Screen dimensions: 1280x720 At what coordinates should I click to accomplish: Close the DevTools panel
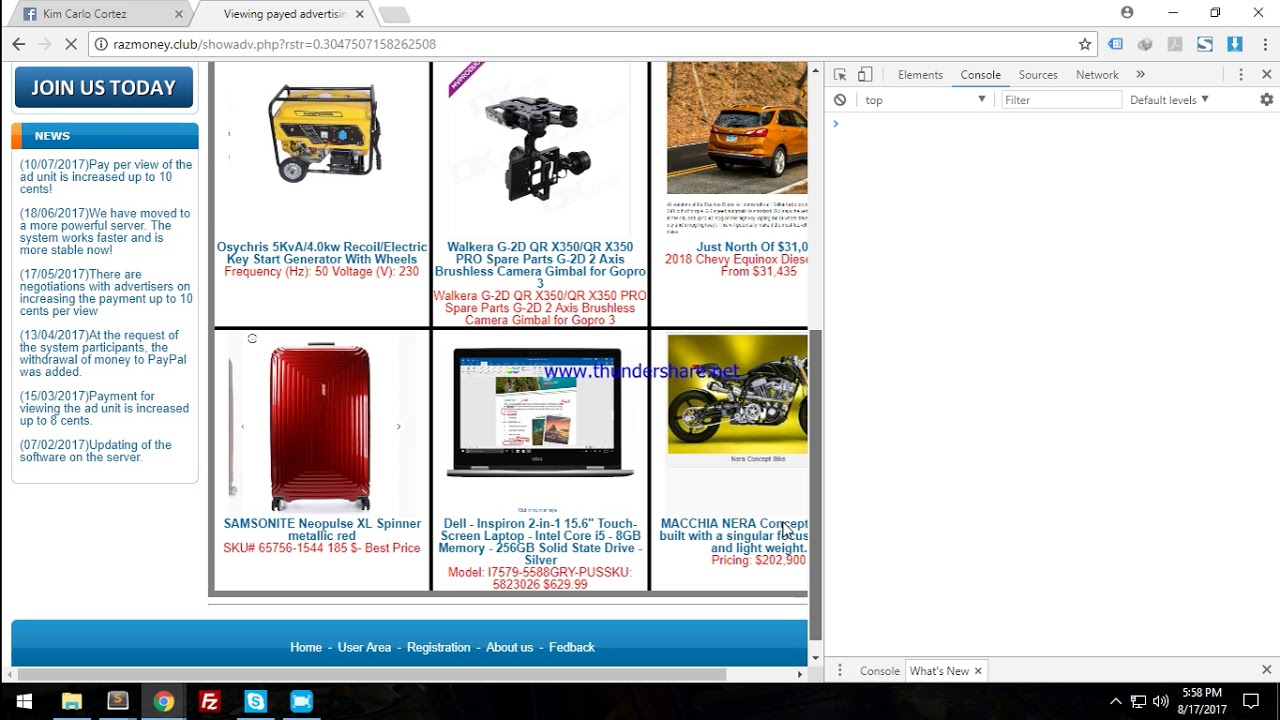tap(1267, 75)
